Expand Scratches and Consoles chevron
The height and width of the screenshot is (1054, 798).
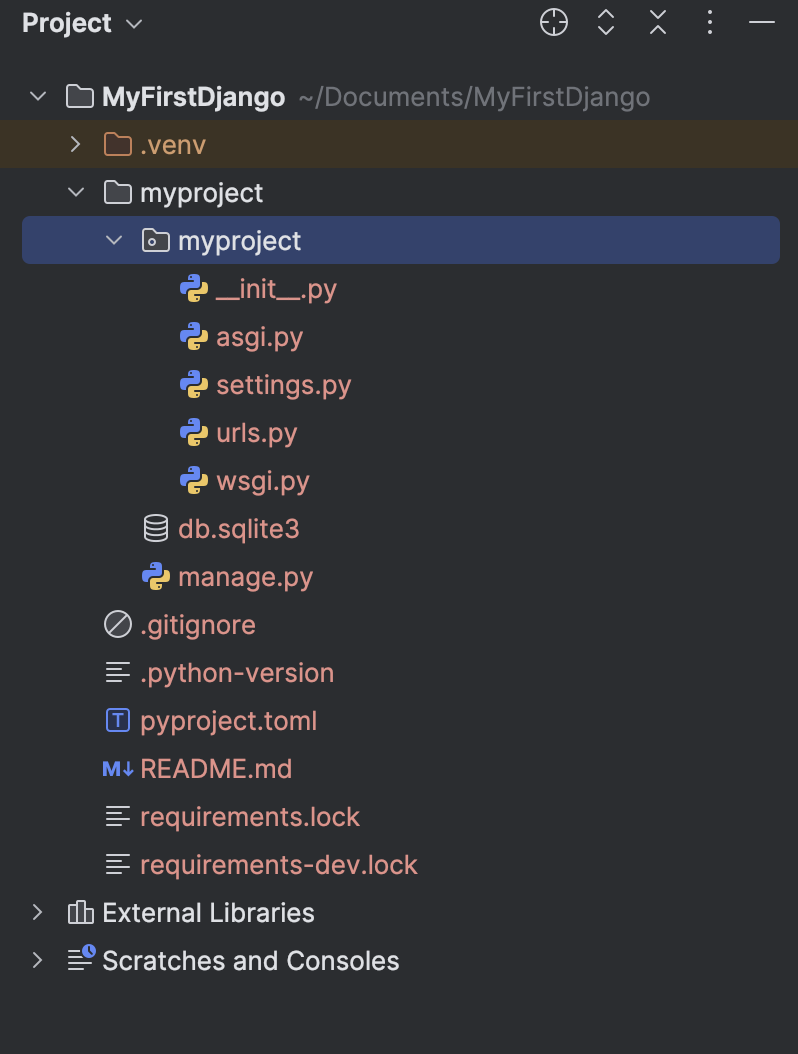(38, 961)
